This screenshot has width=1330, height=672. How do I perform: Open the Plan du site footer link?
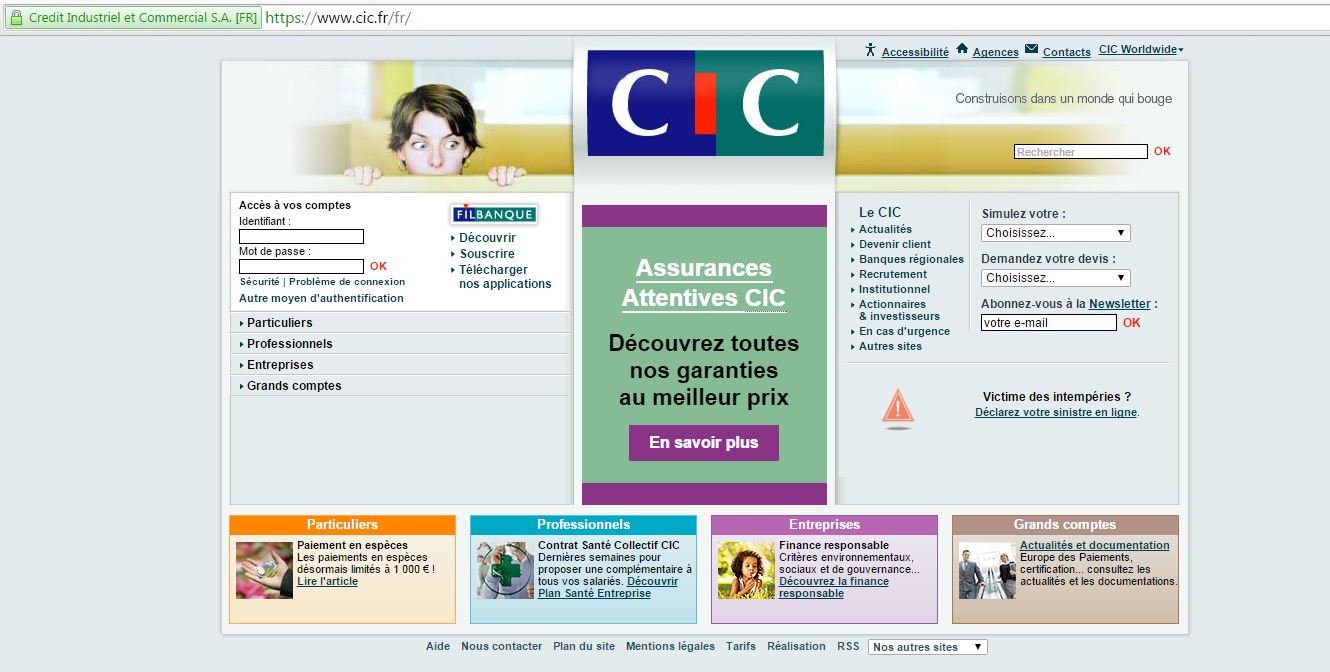point(584,646)
